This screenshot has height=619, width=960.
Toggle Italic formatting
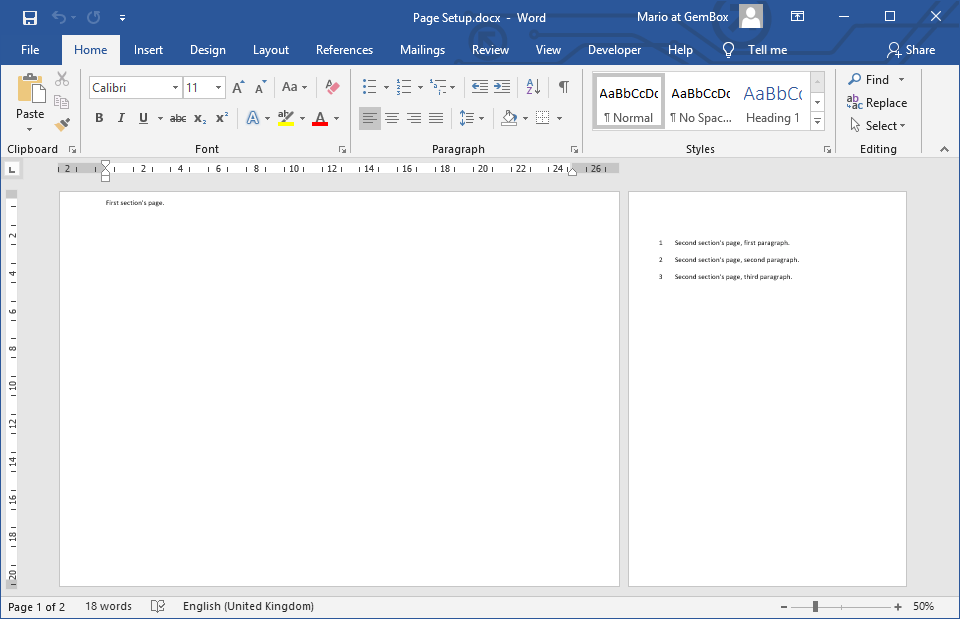121,118
